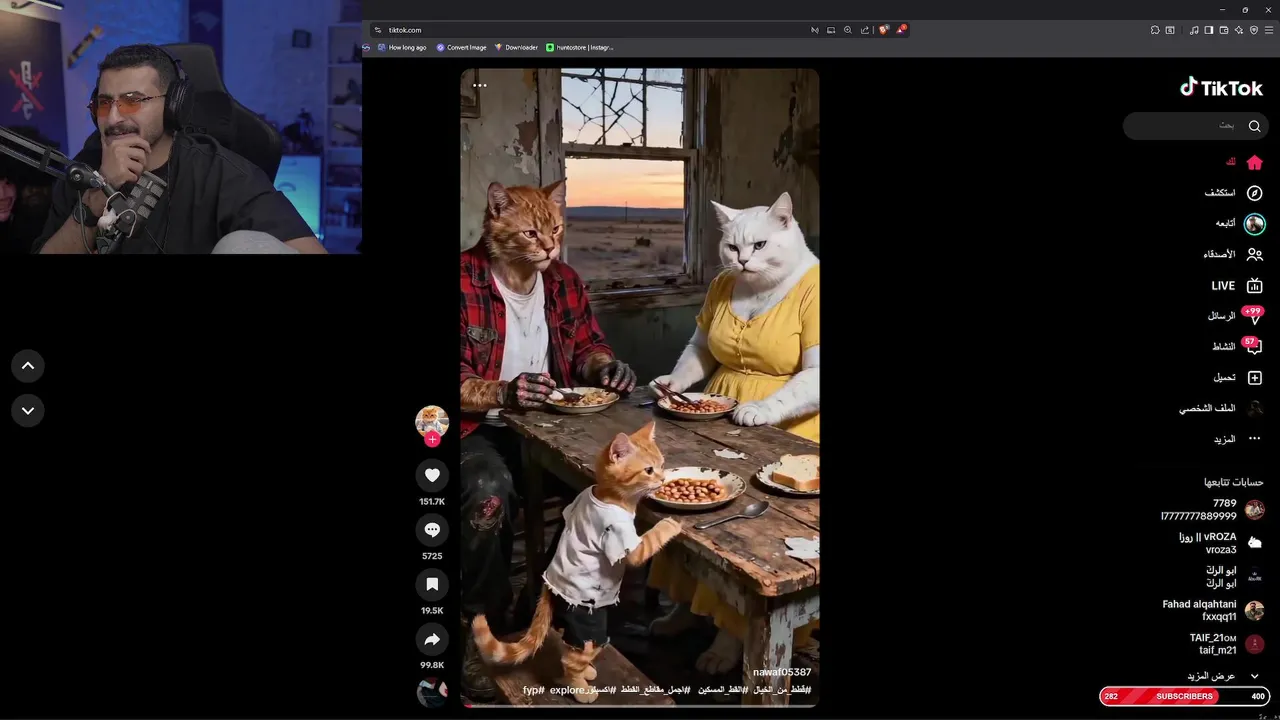Open site settings icon in address bar
The height and width of the screenshot is (720, 1280).
377,30
